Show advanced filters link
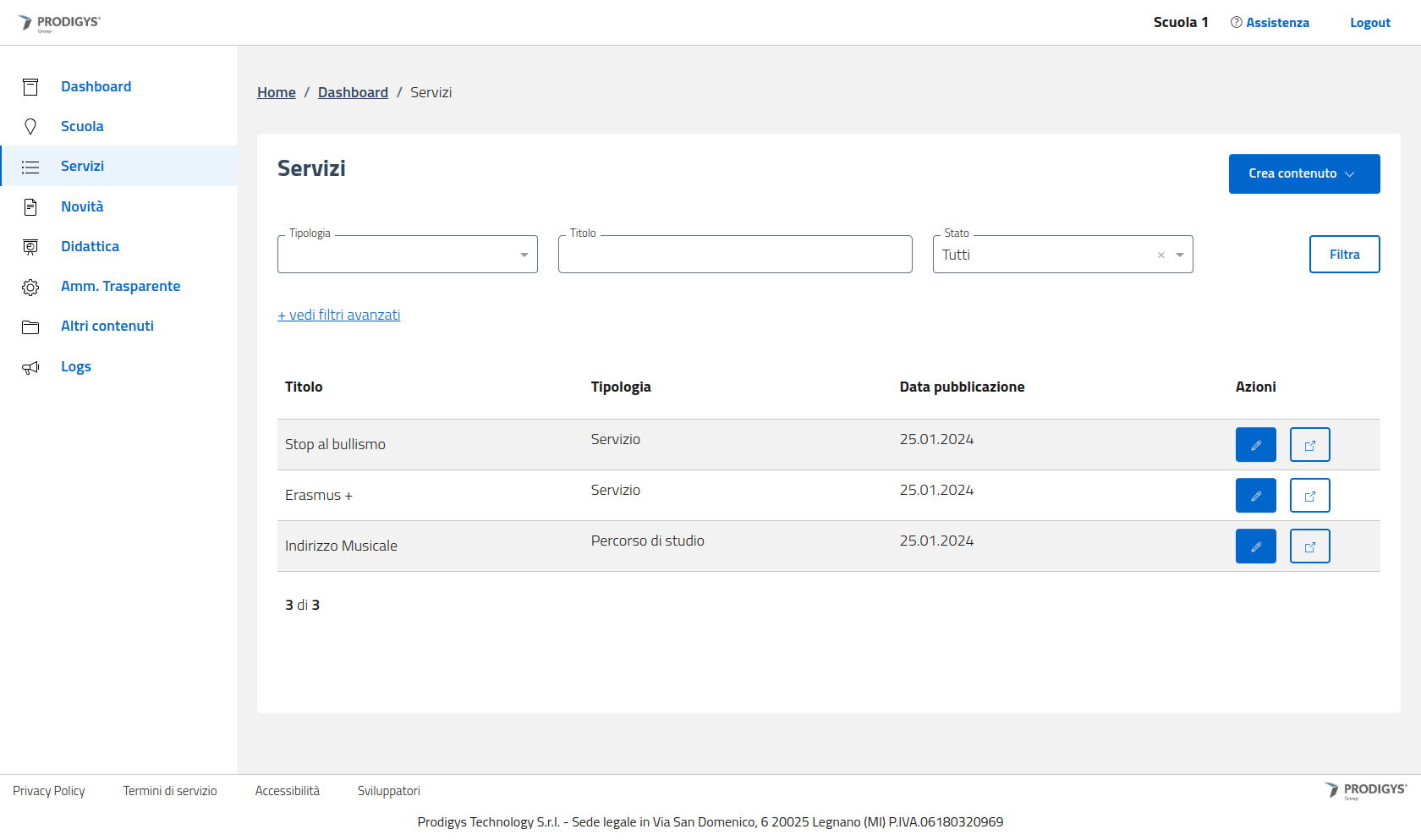The width and height of the screenshot is (1421, 840). click(338, 315)
